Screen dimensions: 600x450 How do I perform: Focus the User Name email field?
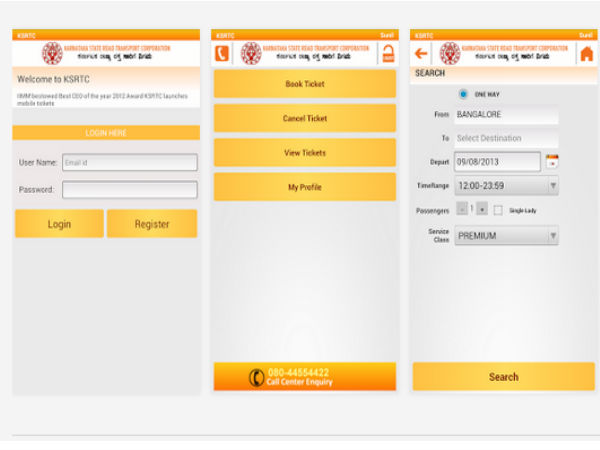129,162
